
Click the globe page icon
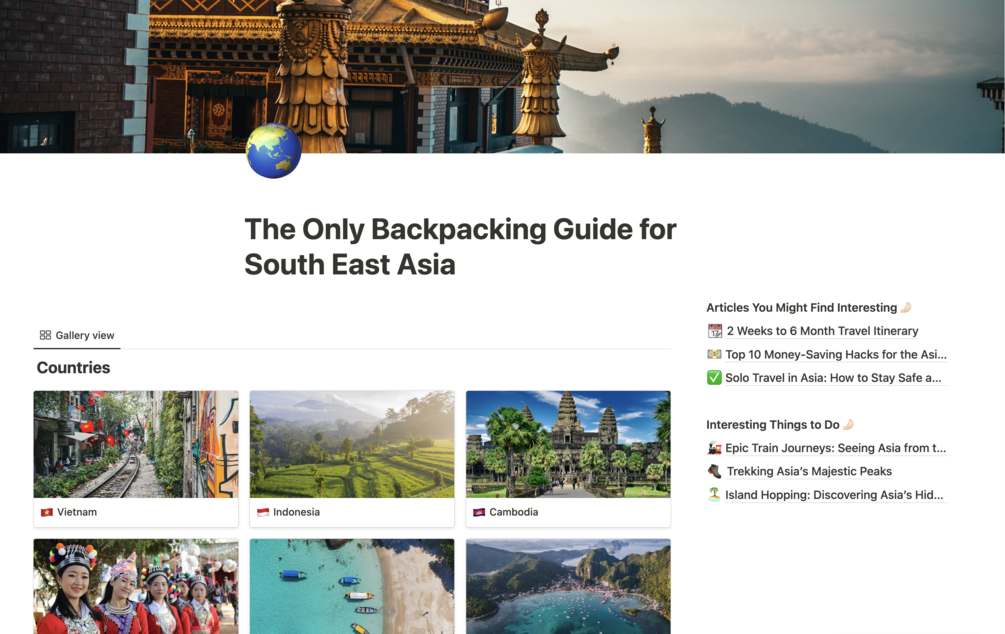274,151
